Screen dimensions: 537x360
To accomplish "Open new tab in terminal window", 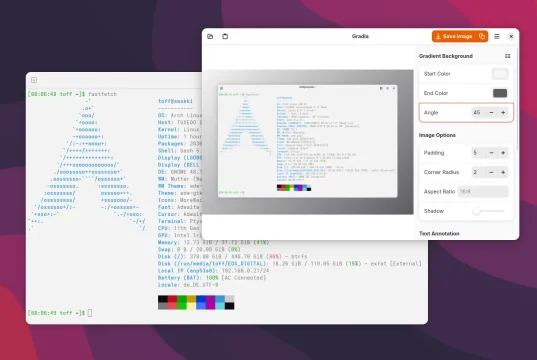I will [x=34, y=80].
